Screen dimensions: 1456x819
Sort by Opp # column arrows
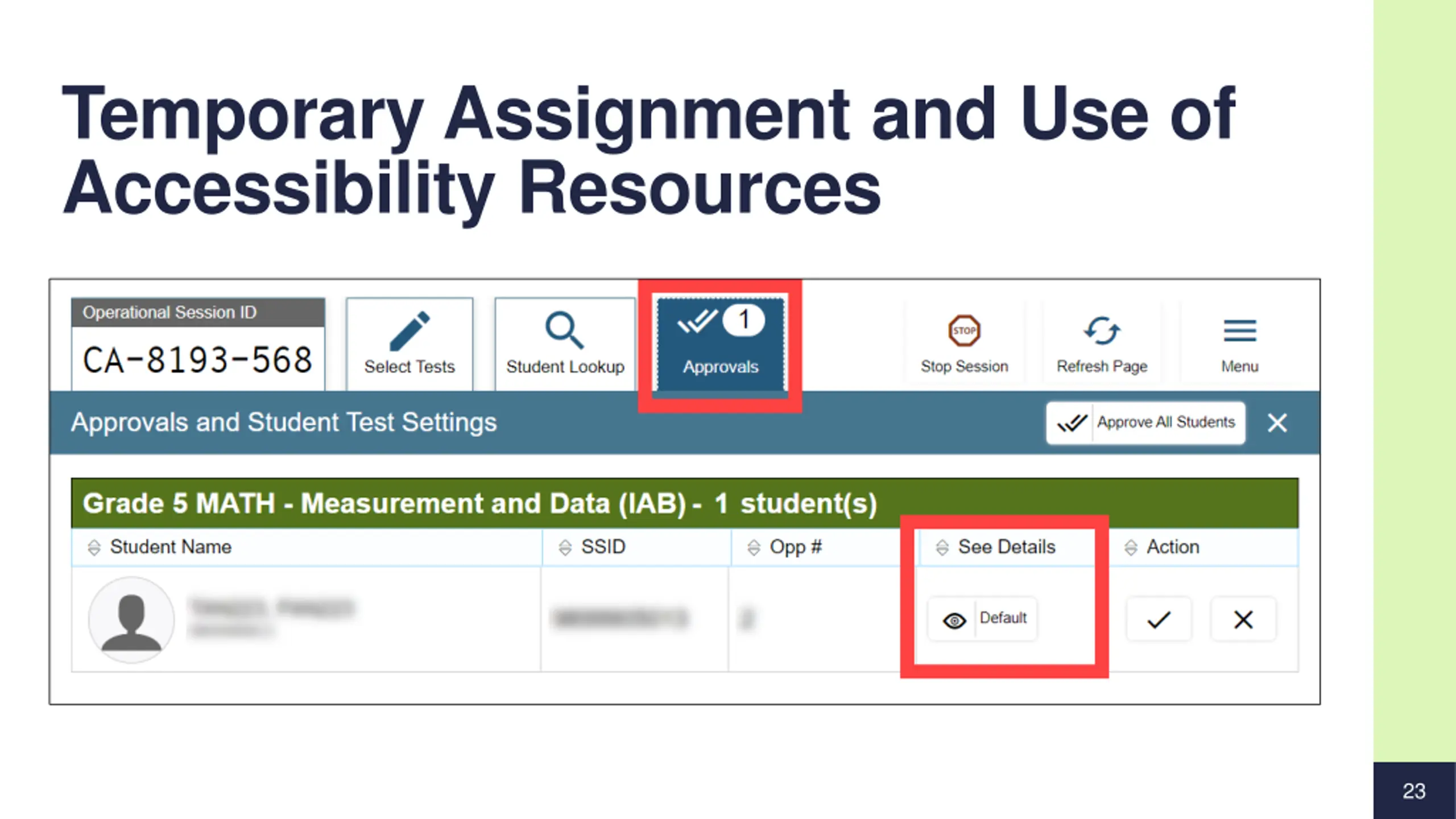tap(754, 547)
